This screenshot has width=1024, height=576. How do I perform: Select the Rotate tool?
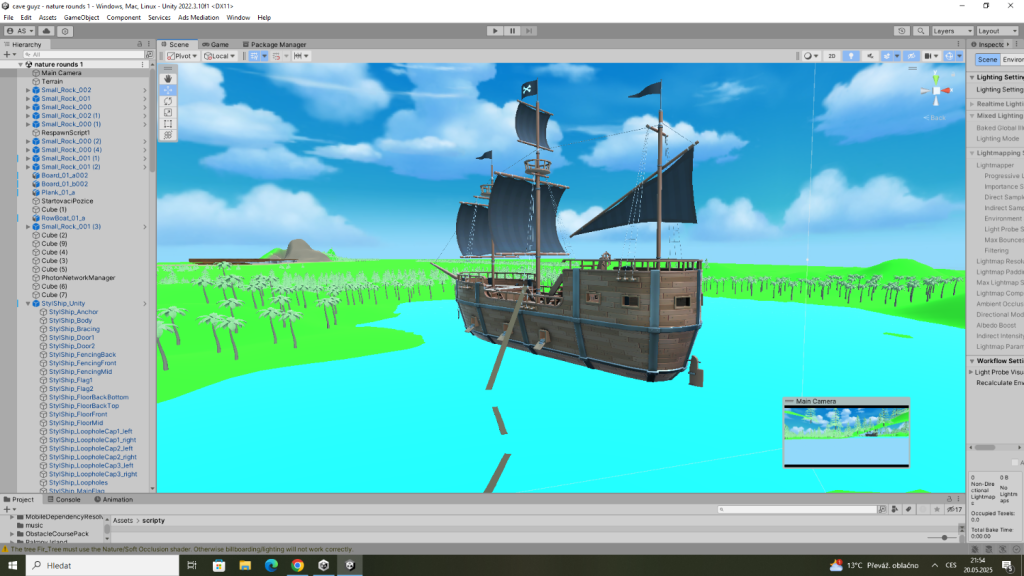(168, 101)
